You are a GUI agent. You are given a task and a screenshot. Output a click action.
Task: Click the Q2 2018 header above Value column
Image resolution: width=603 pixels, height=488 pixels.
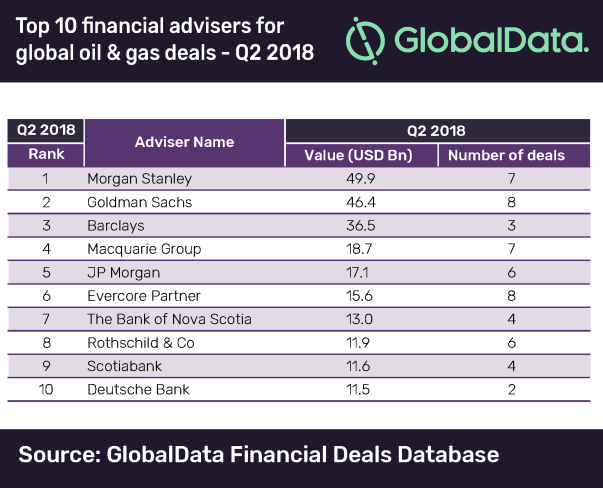tap(437, 131)
